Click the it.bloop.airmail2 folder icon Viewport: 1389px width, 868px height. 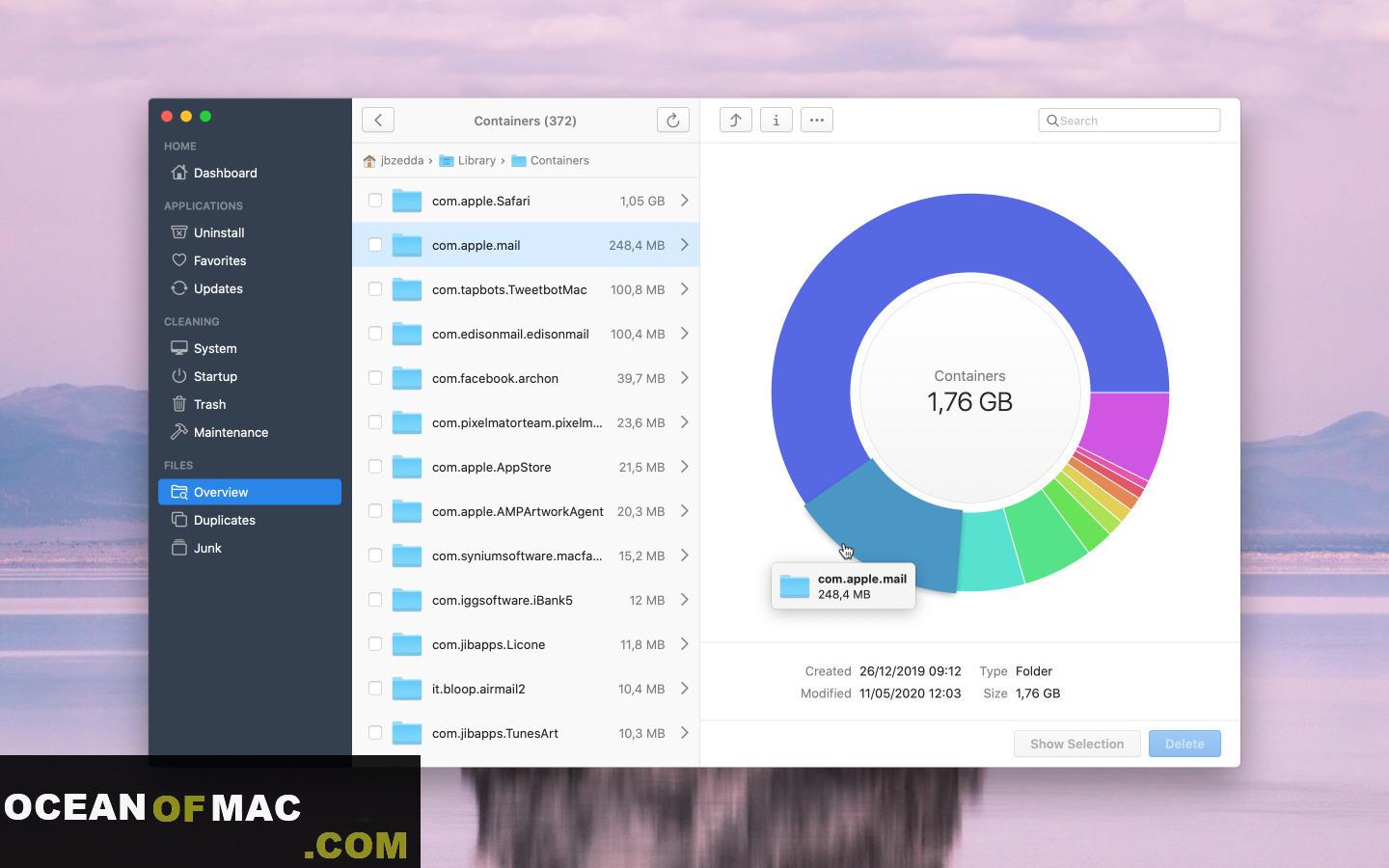pos(407,689)
